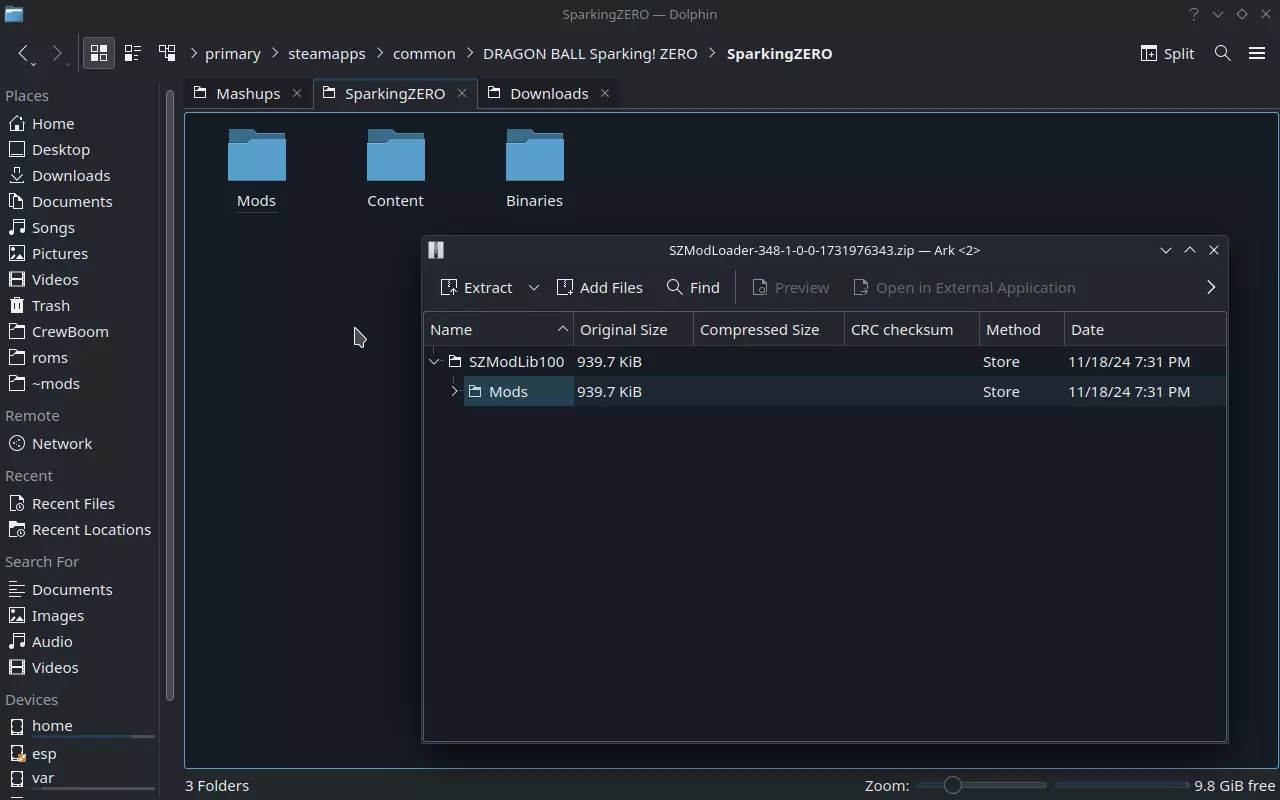Go forward in Dolphin navigation history

(x=58, y=53)
